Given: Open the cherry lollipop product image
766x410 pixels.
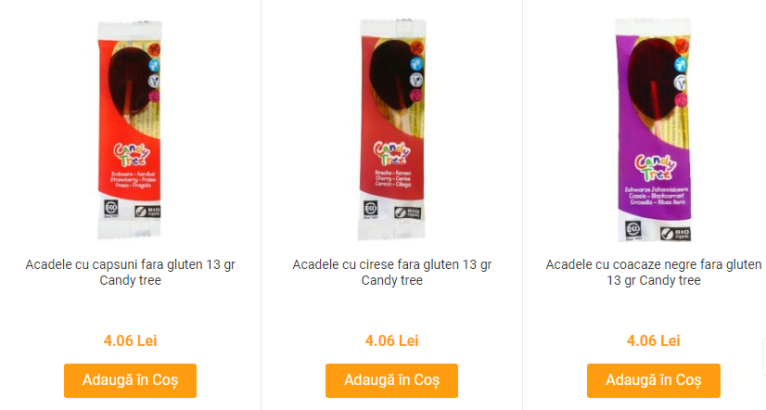Looking at the screenshot, I should pos(392,129).
